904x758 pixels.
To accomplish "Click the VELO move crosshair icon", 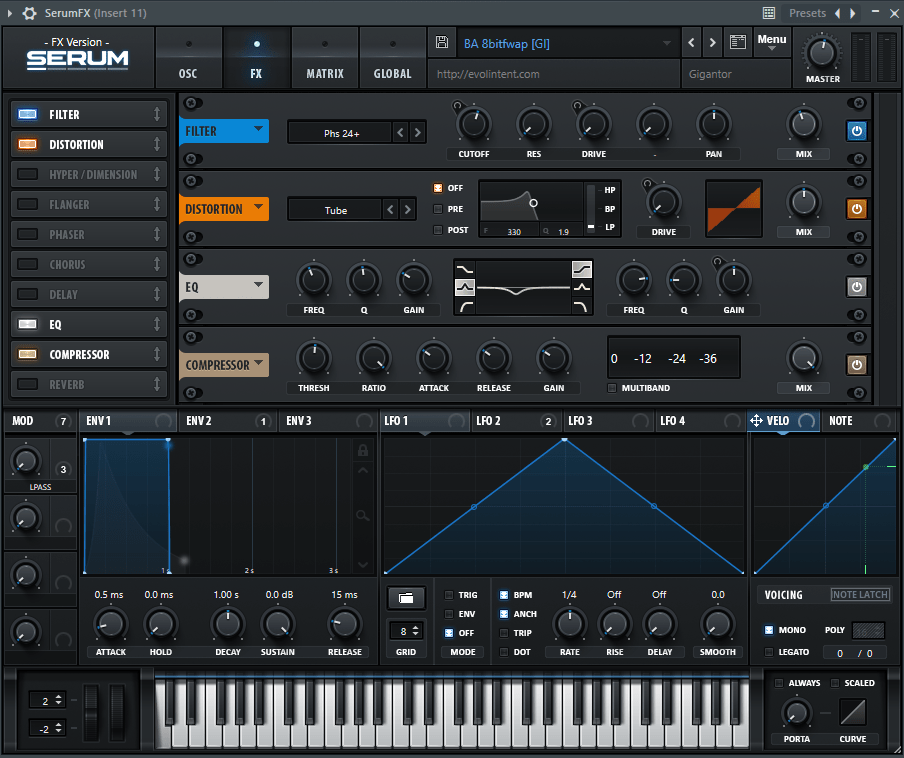I will point(756,421).
